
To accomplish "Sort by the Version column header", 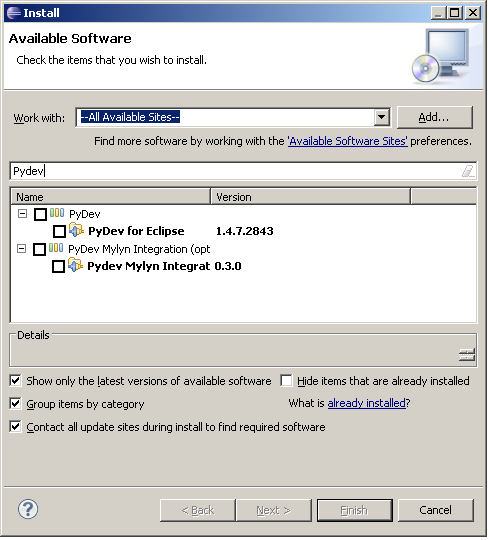I will [x=311, y=197].
